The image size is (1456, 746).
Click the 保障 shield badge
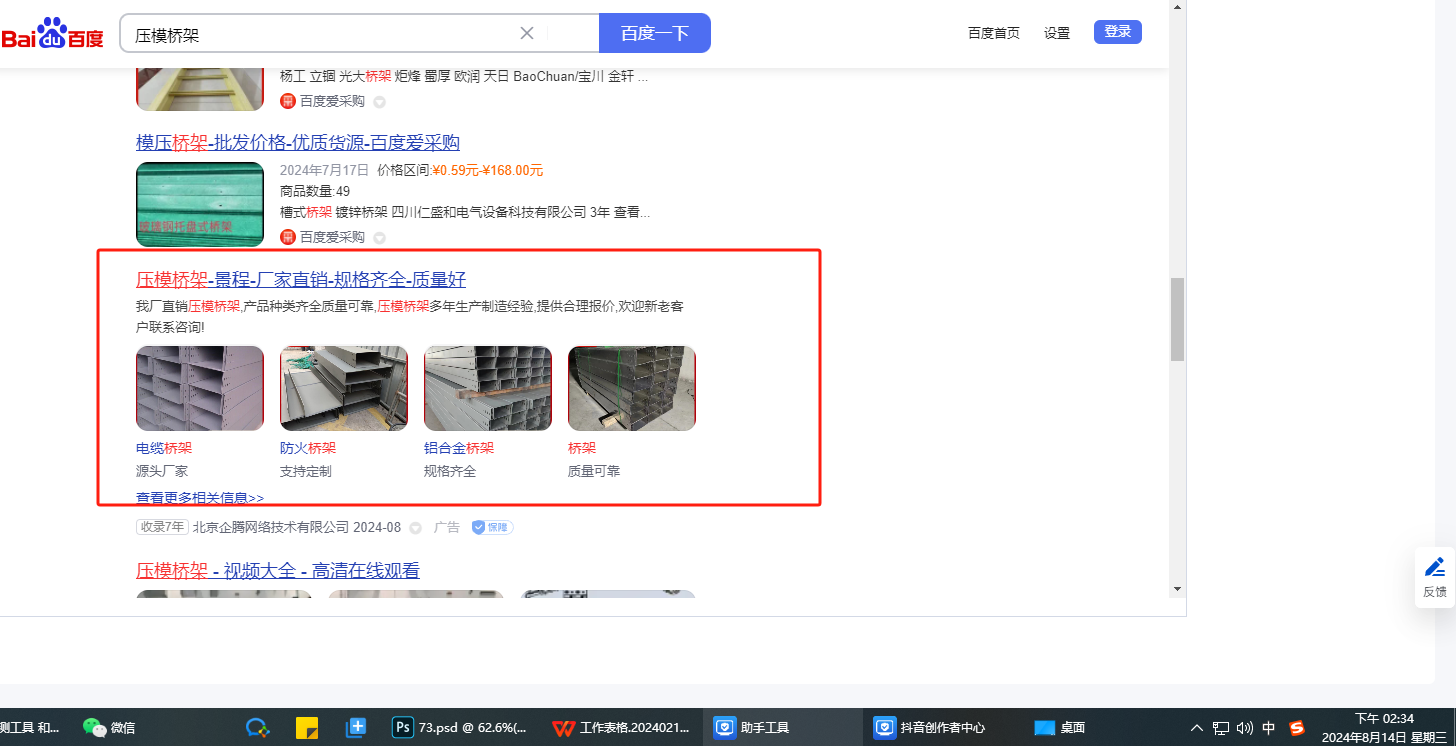point(492,527)
